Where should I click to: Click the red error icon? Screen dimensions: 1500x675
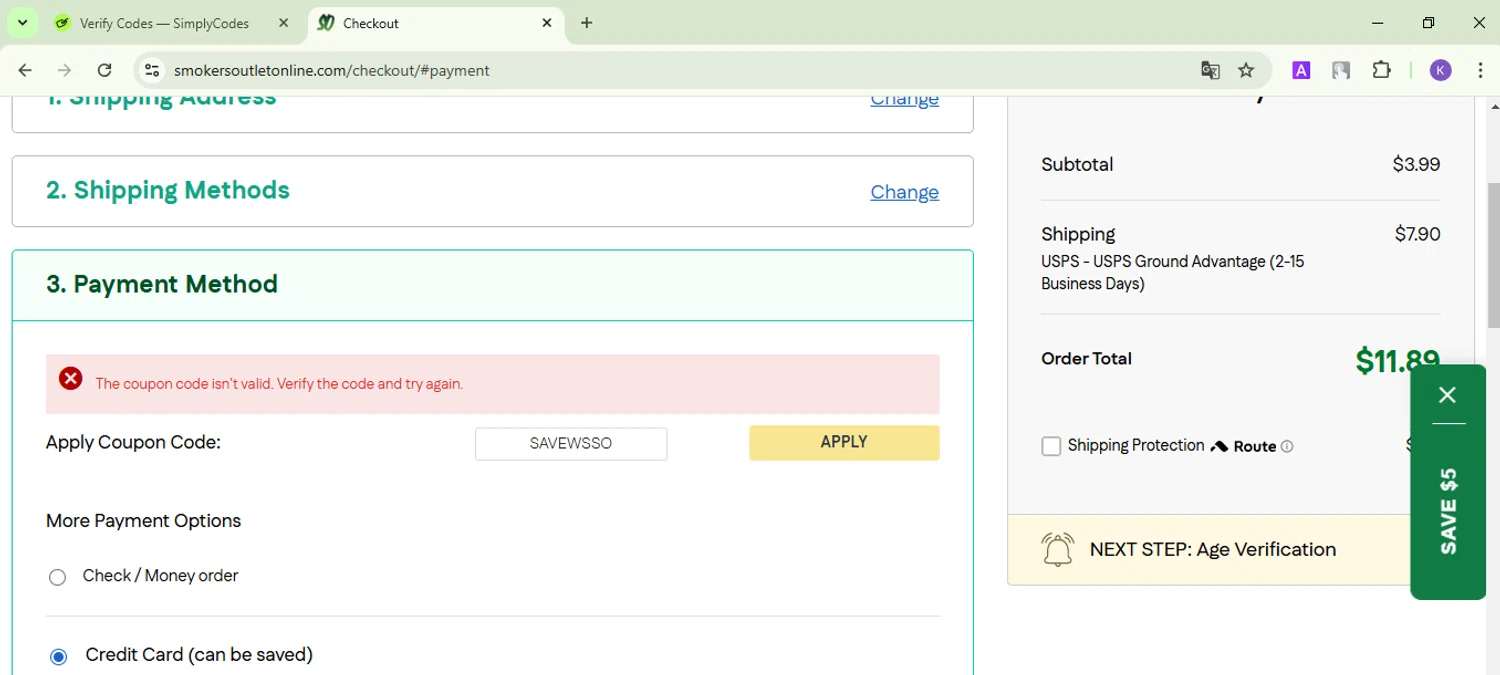click(70, 378)
